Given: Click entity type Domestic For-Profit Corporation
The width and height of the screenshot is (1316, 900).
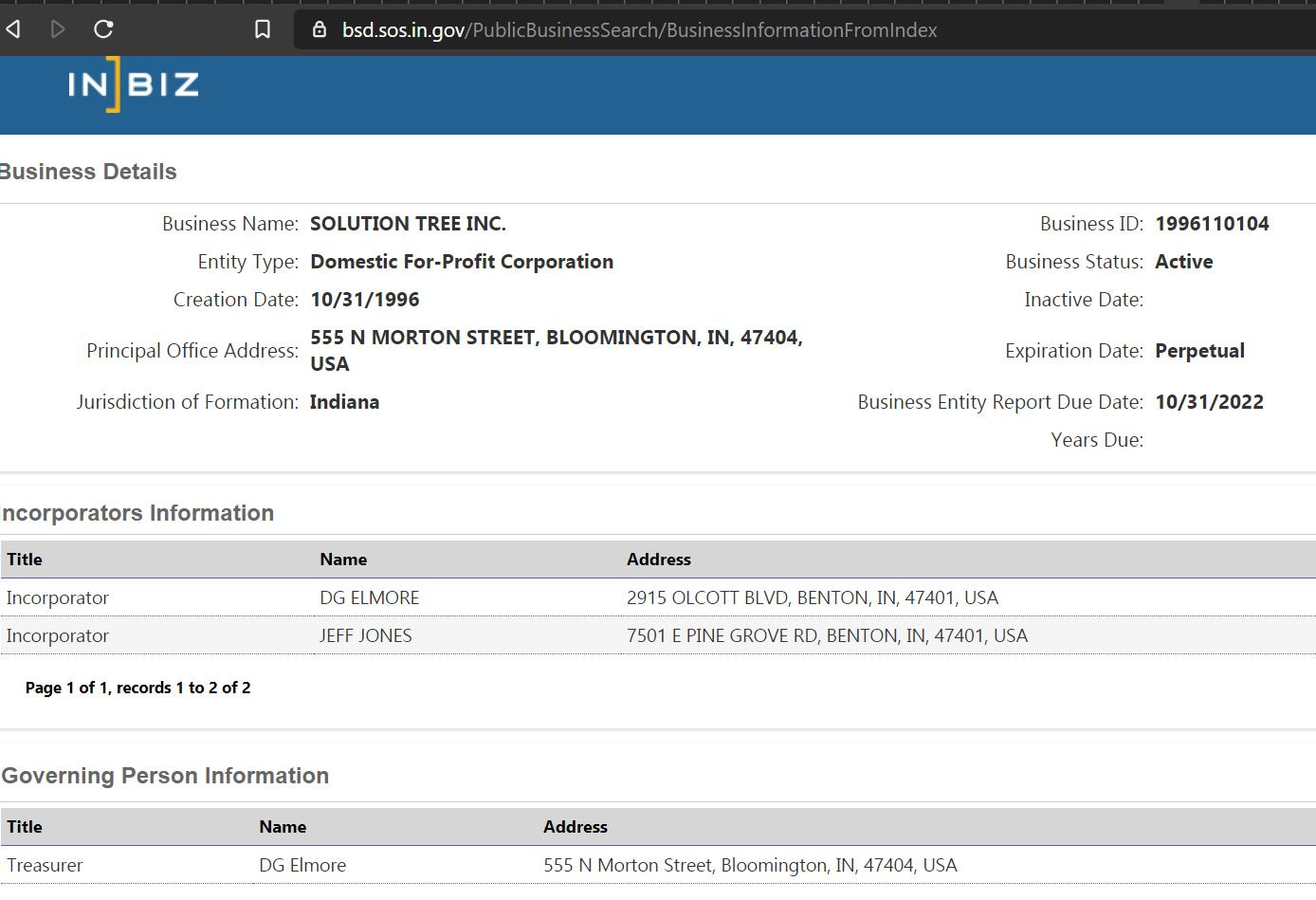Looking at the screenshot, I should (x=462, y=262).
